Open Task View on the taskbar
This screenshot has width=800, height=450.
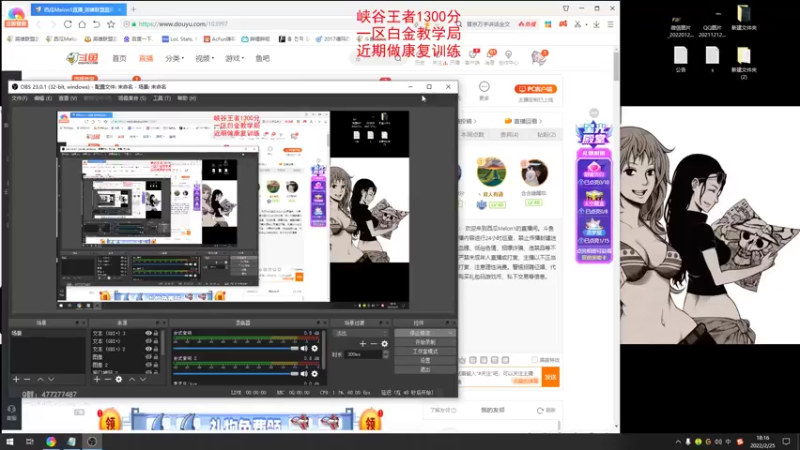[x=30, y=442]
